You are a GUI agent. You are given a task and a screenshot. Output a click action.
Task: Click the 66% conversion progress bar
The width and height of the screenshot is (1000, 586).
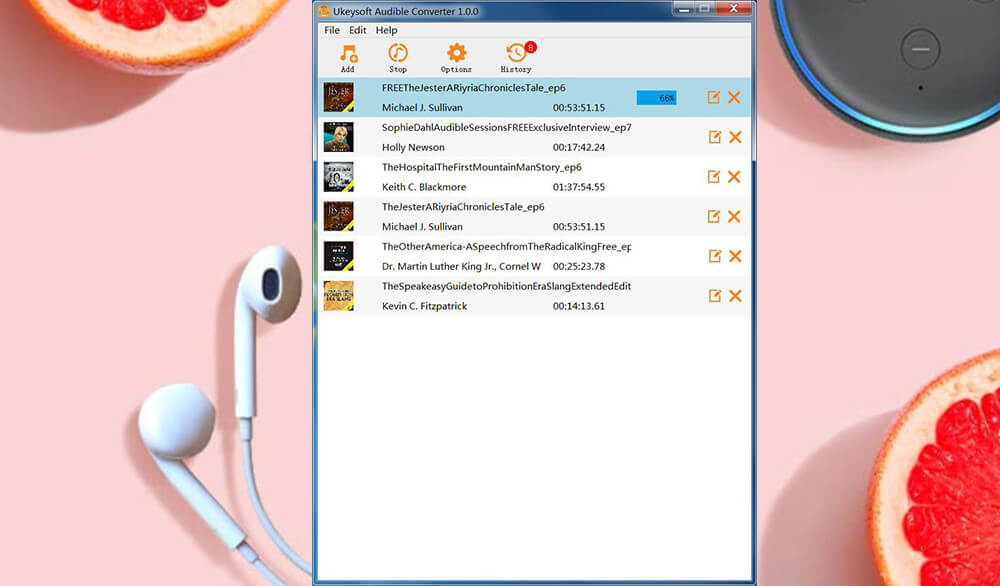tap(656, 98)
